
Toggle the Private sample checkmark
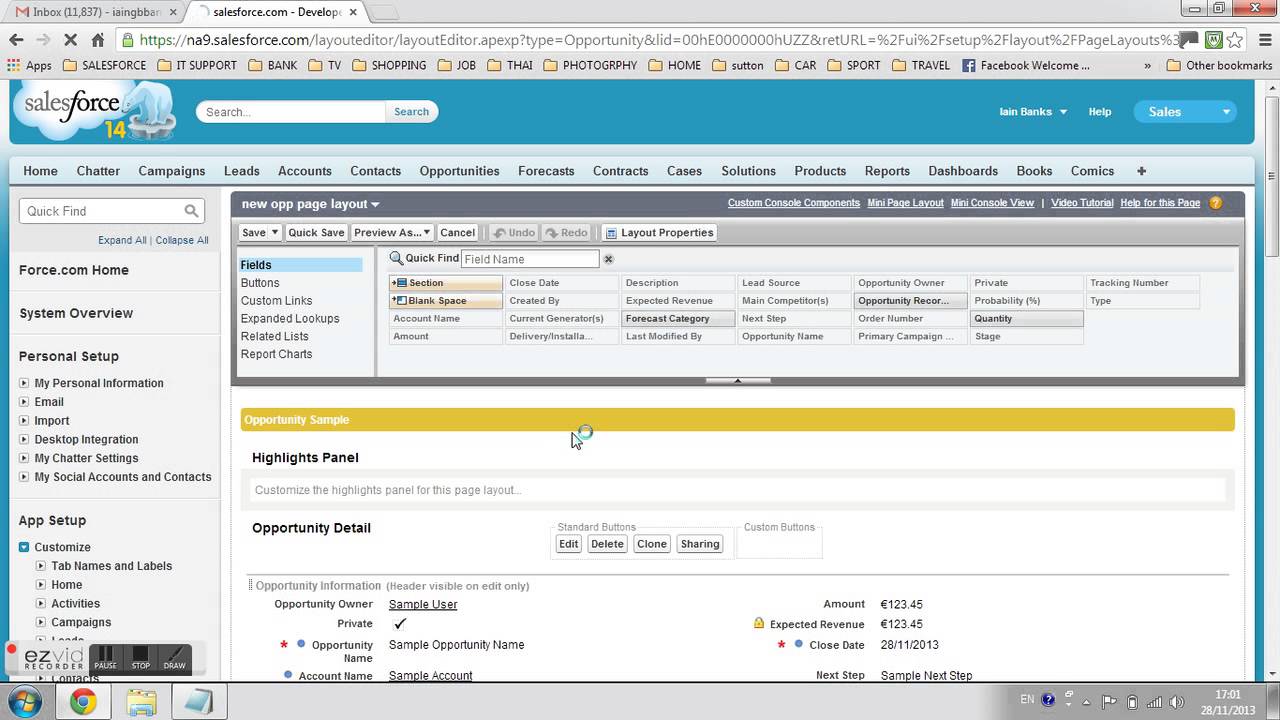(x=400, y=623)
